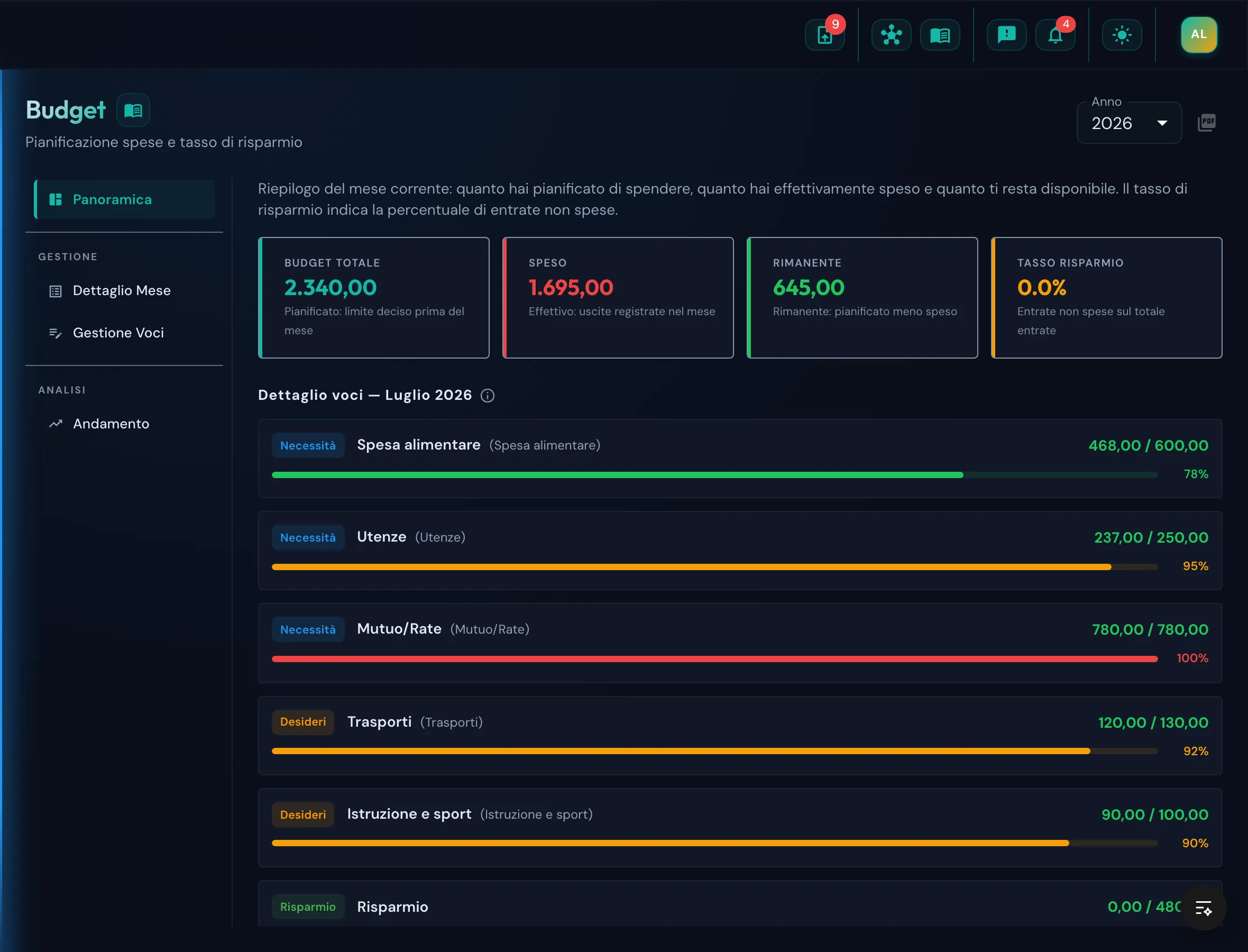1248x952 pixels.
Task: Open the import documents icon with badge 9
Action: [825, 35]
